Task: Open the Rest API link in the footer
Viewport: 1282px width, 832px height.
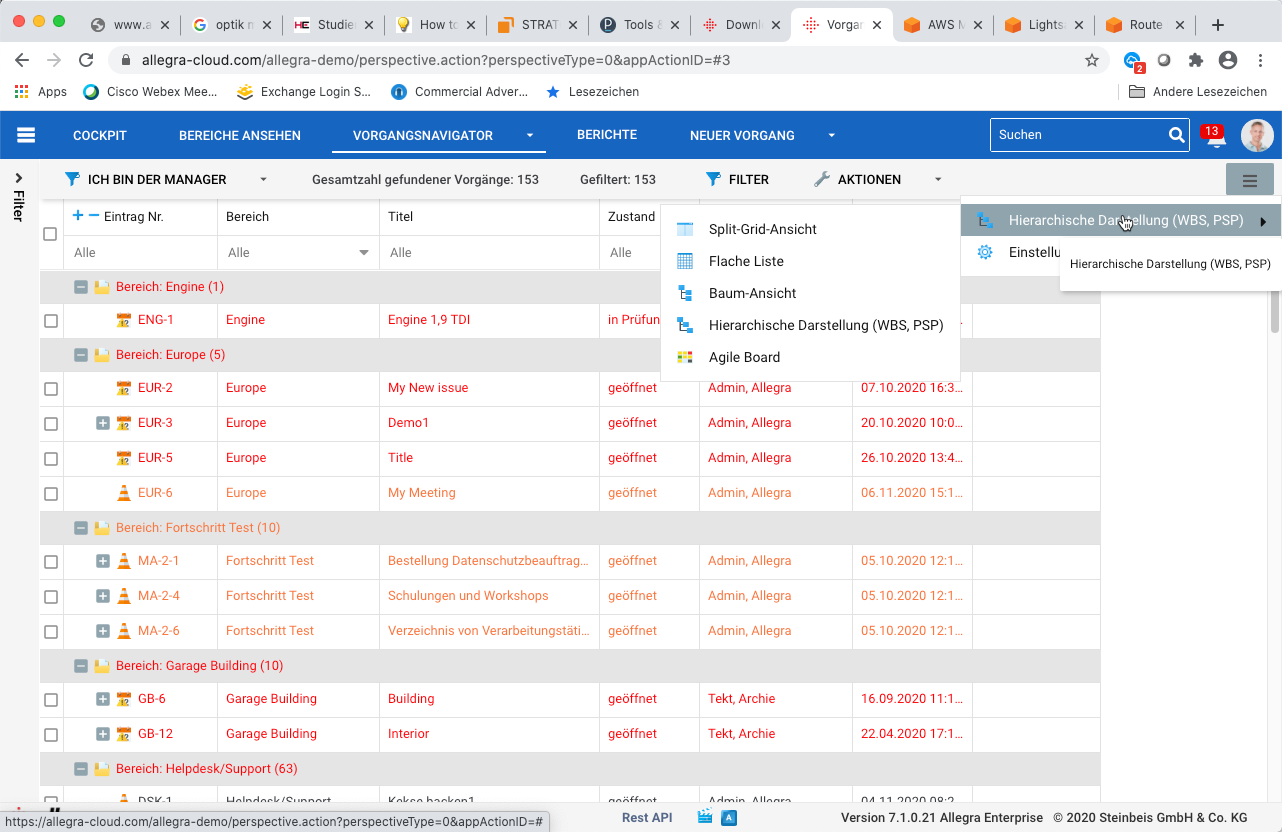Action: click(646, 818)
